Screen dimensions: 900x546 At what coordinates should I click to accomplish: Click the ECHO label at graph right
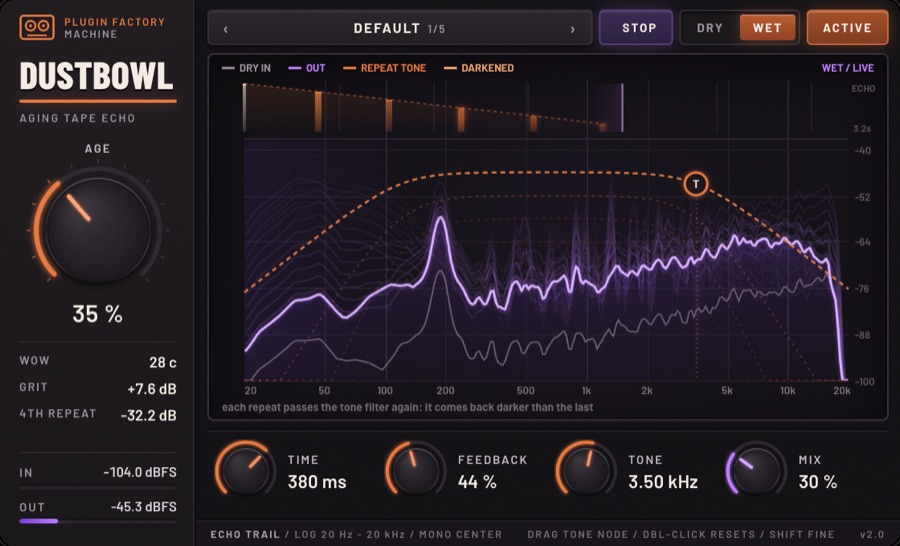[863, 88]
